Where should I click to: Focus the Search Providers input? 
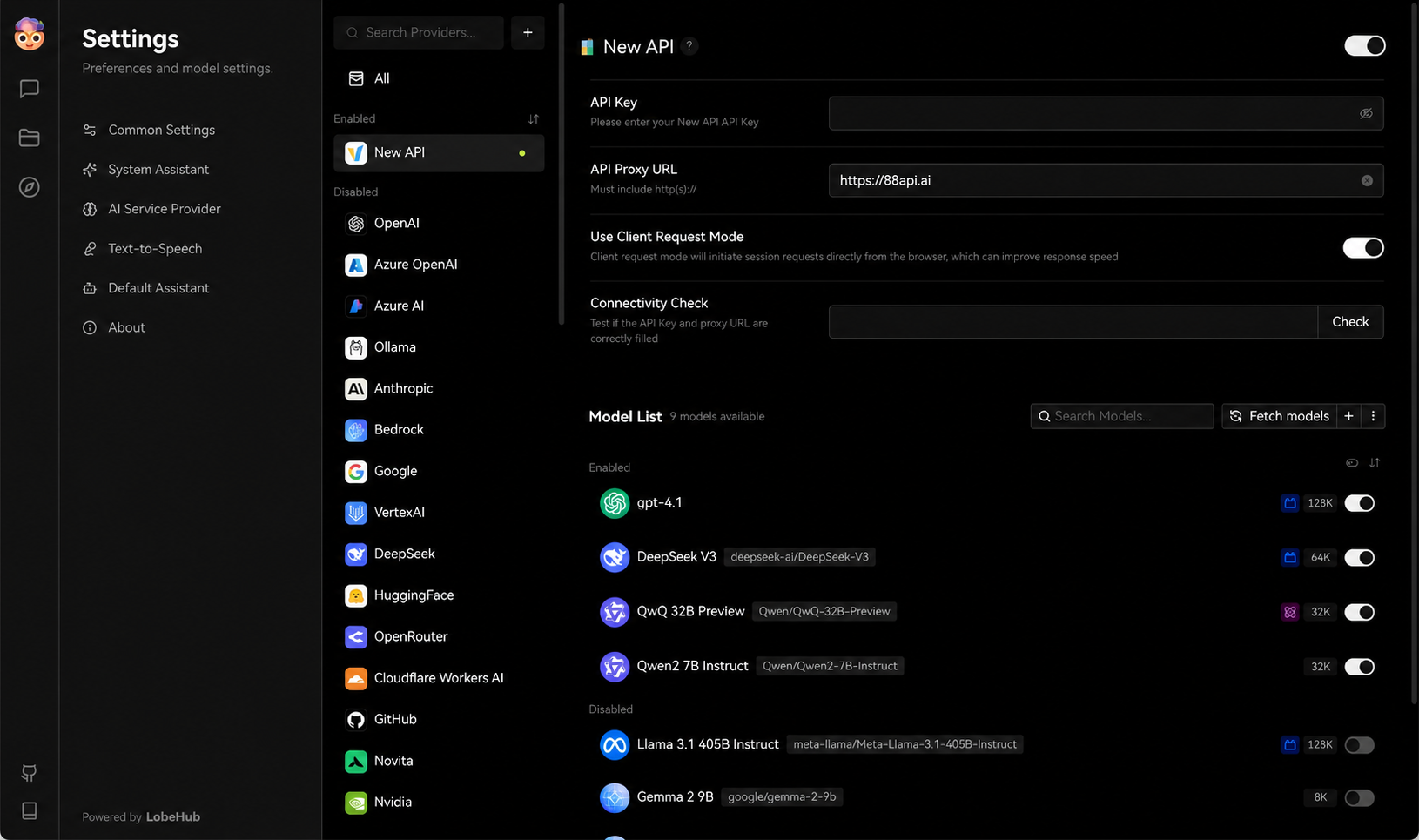[419, 32]
